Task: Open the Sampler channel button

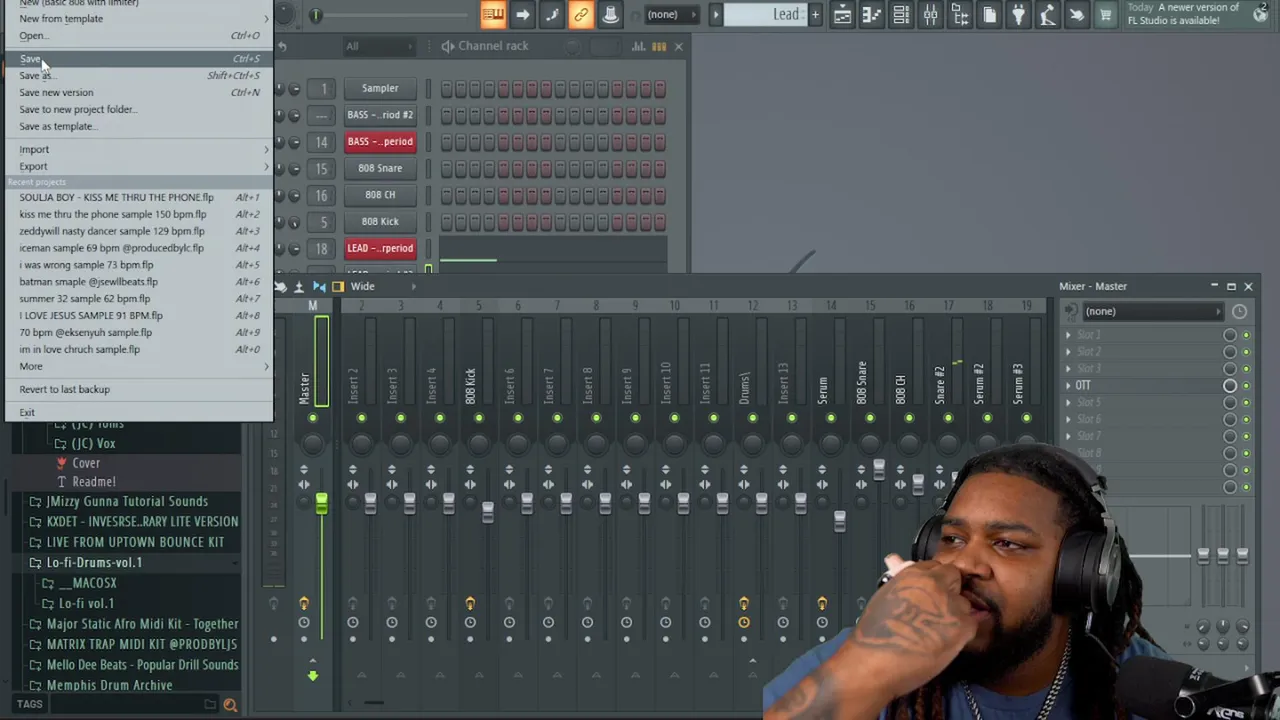Action: [380, 88]
